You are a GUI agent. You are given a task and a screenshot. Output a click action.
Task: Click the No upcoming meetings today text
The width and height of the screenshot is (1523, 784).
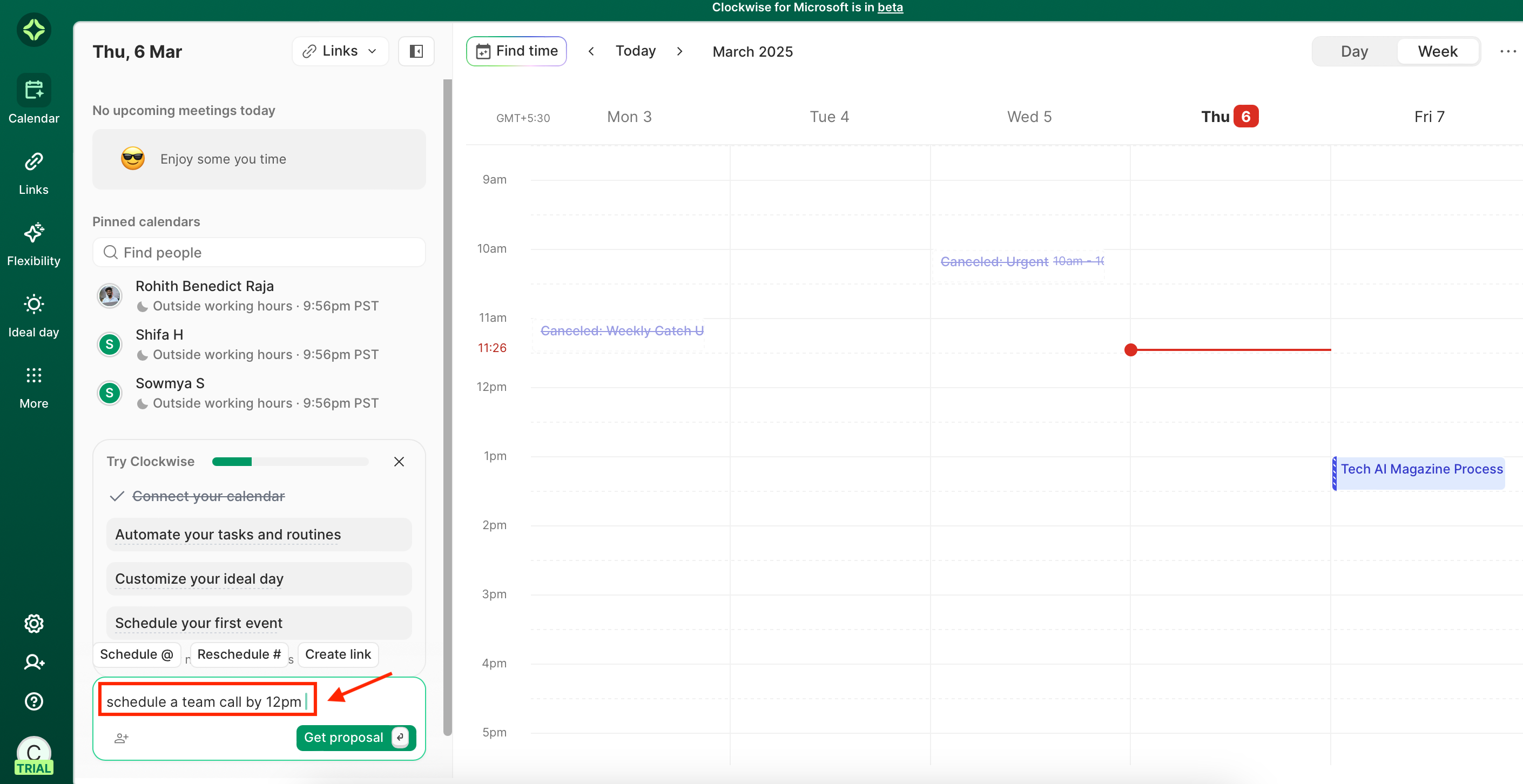184,111
